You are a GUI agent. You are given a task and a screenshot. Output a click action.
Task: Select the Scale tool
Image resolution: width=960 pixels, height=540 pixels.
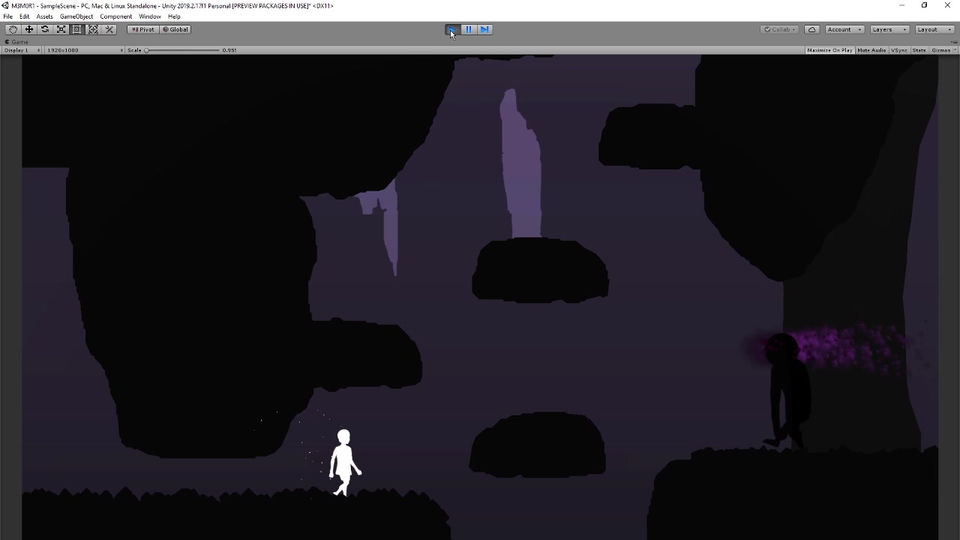[61, 29]
